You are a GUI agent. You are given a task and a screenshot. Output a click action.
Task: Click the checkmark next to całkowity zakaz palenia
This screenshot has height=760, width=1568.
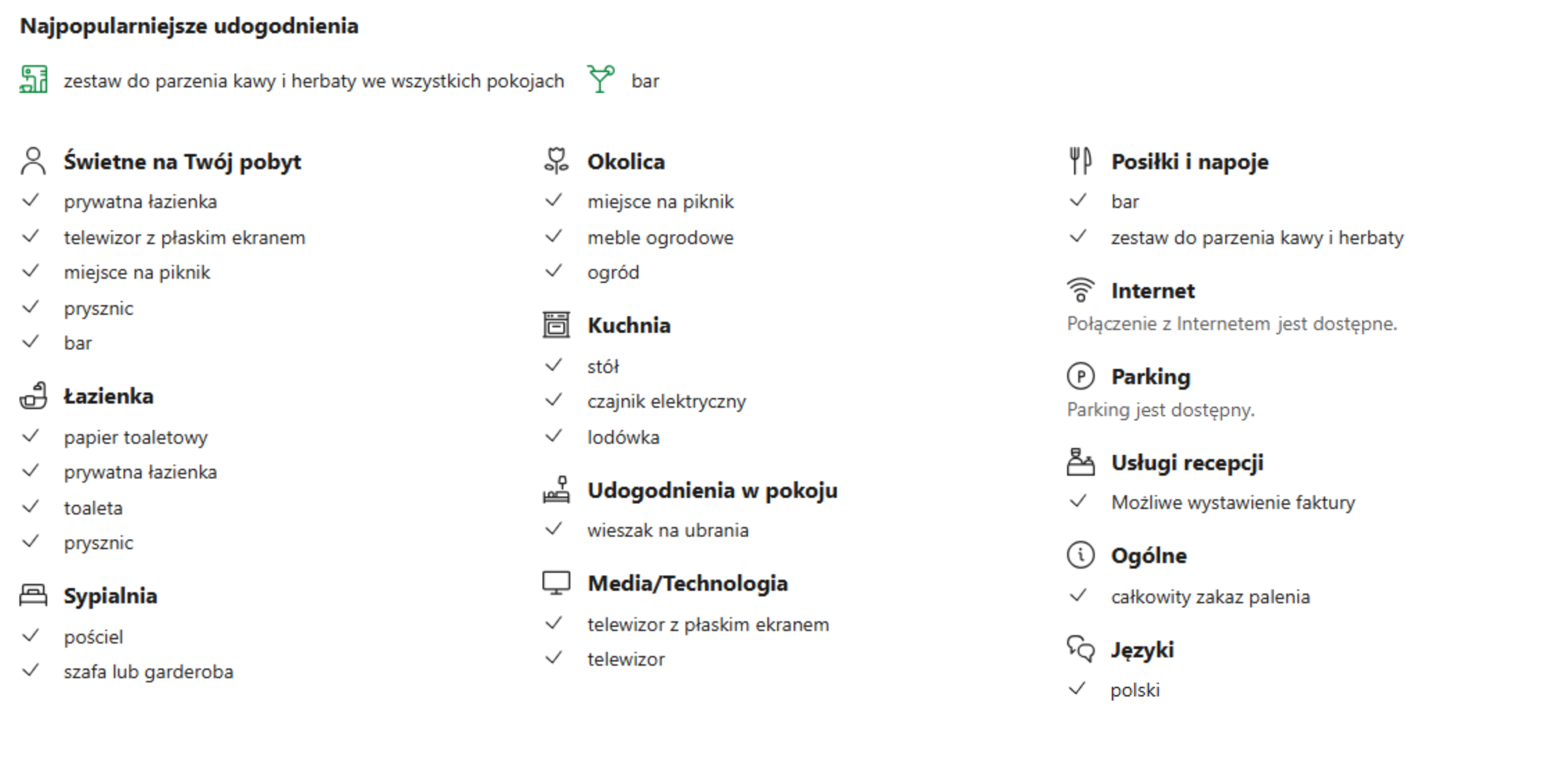(x=1077, y=596)
